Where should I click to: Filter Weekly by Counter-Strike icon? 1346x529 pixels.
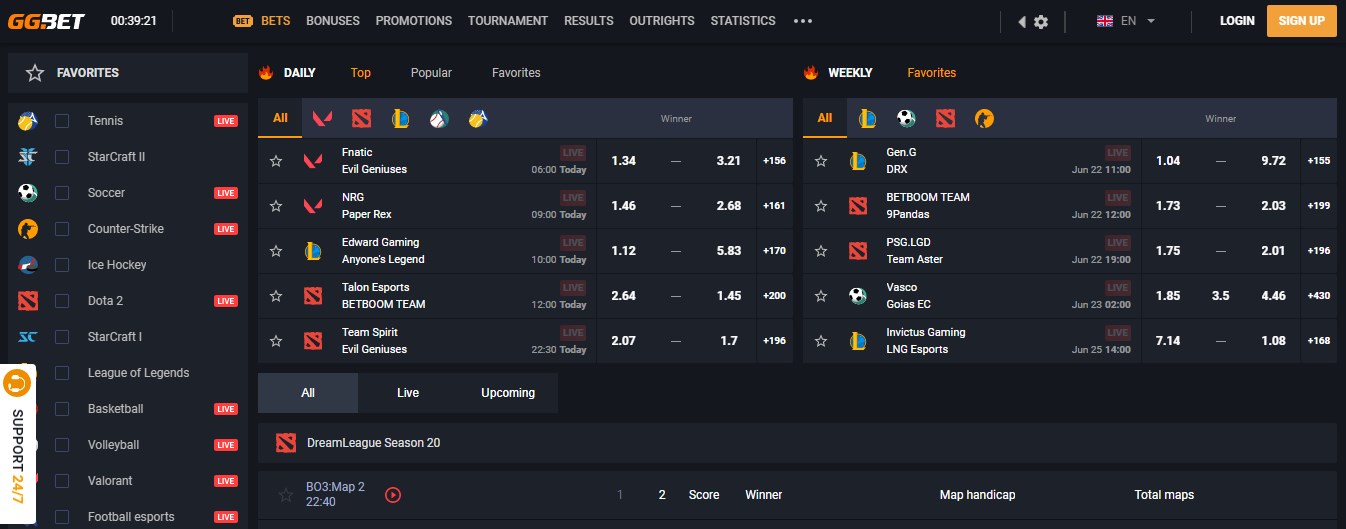coord(984,119)
